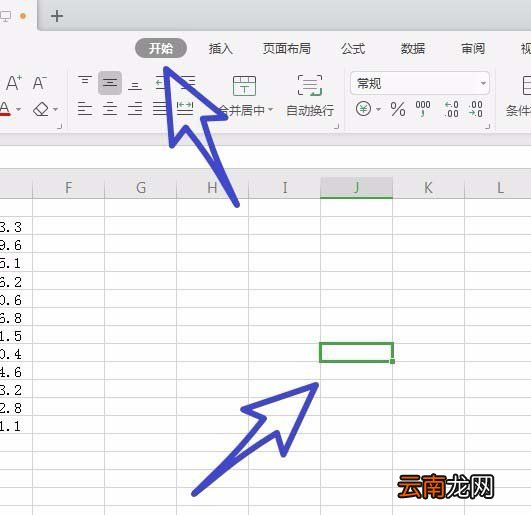Toggle middle vertical alignment
This screenshot has width=531, height=515.
(x=110, y=83)
